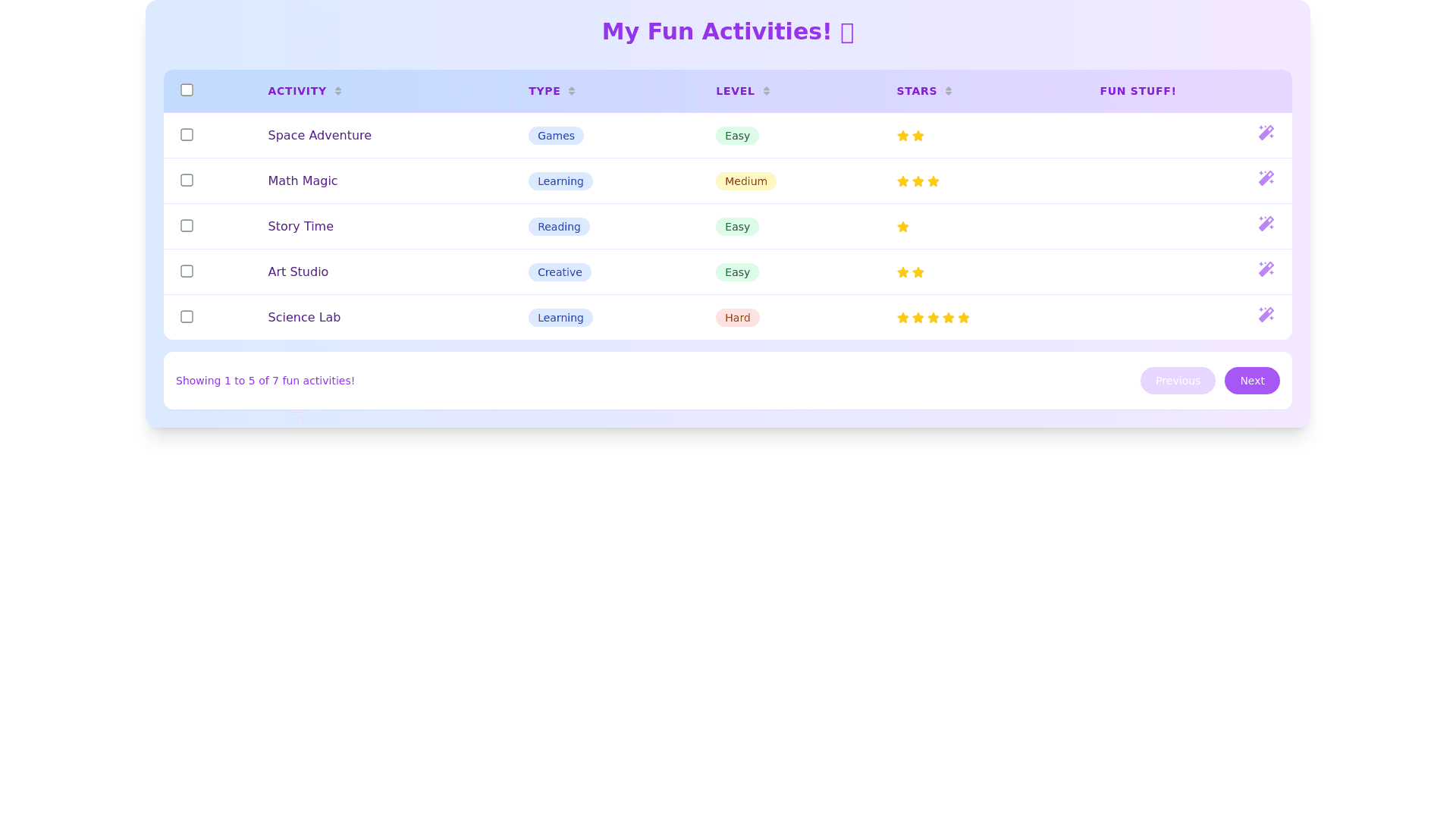1456x819 pixels.
Task: Click magic wand icon for Story Time
Action: coord(1266,224)
